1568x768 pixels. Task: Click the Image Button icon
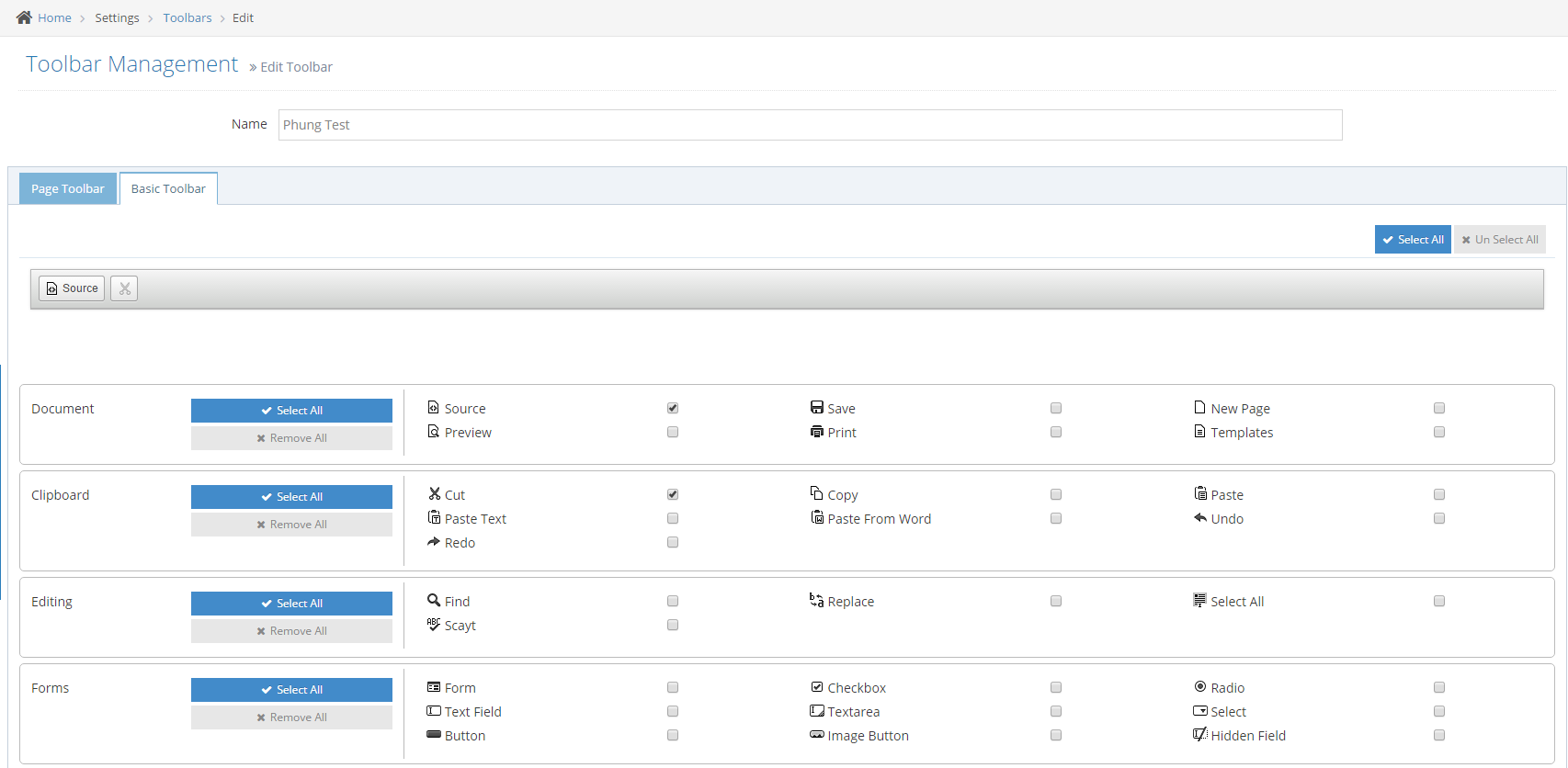[x=817, y=734]
